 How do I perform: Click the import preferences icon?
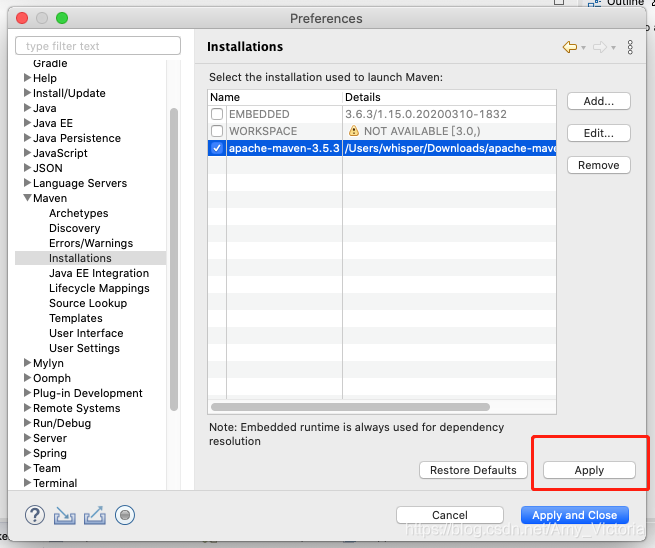(x=65, y=515)
